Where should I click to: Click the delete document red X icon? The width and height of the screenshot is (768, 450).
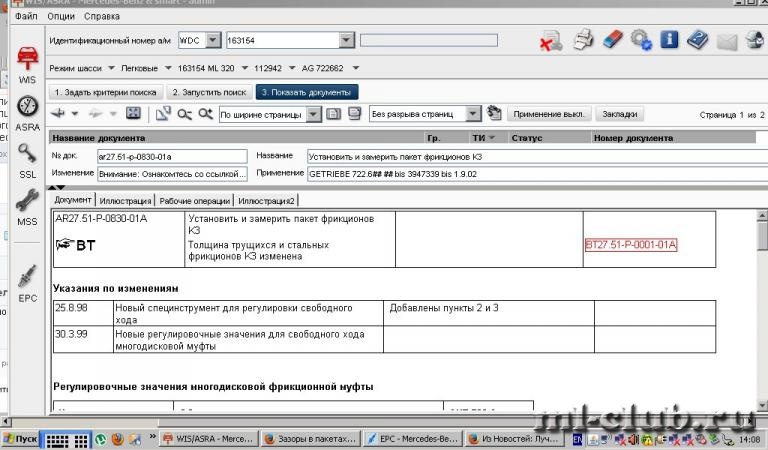(x=551, y=40)
